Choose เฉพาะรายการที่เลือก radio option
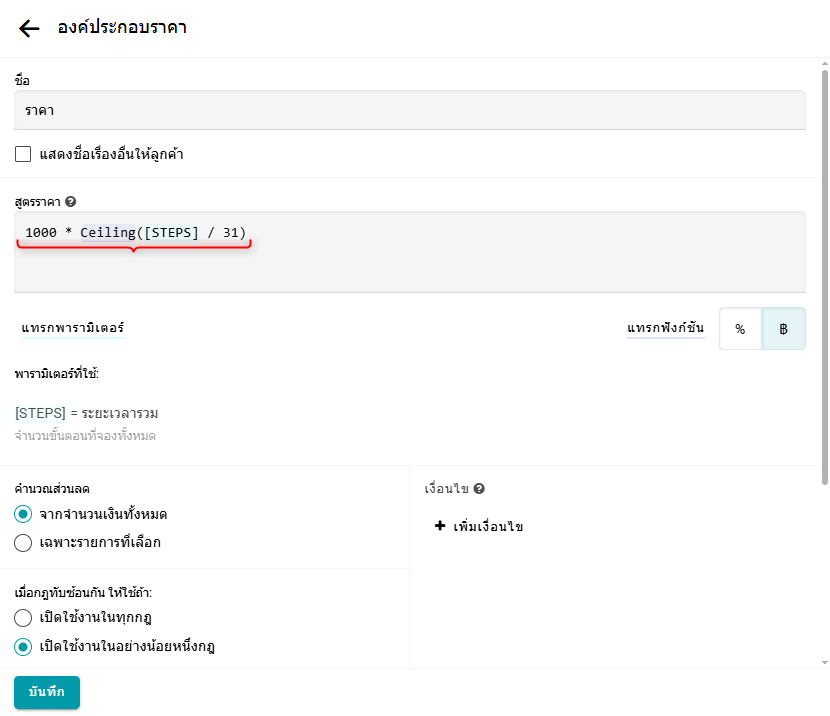 point(23,543)
